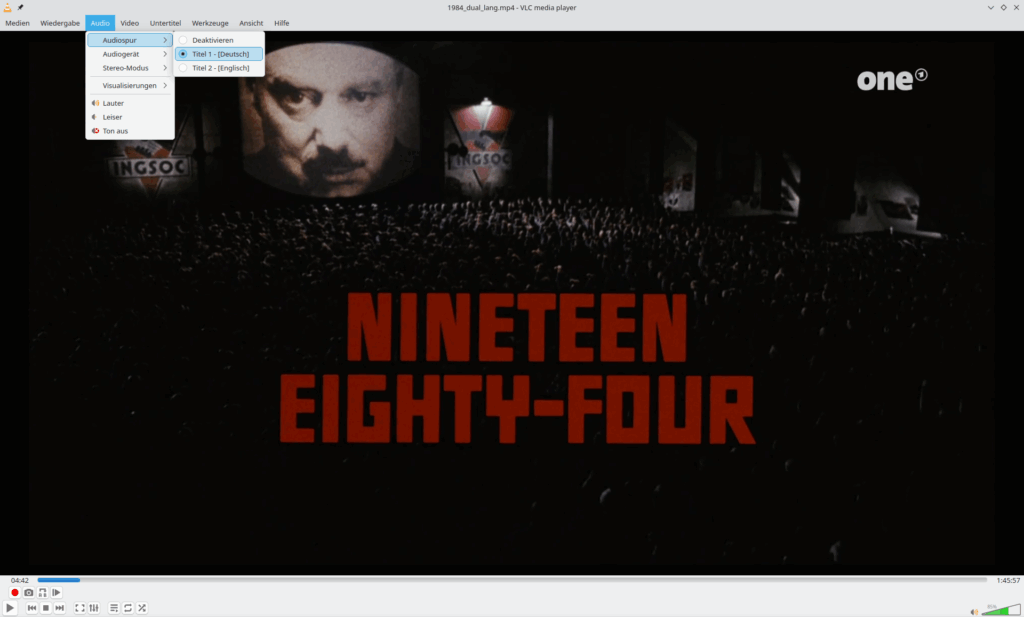Step forward frame by frame
The image size is (1024, 617).
57,593
